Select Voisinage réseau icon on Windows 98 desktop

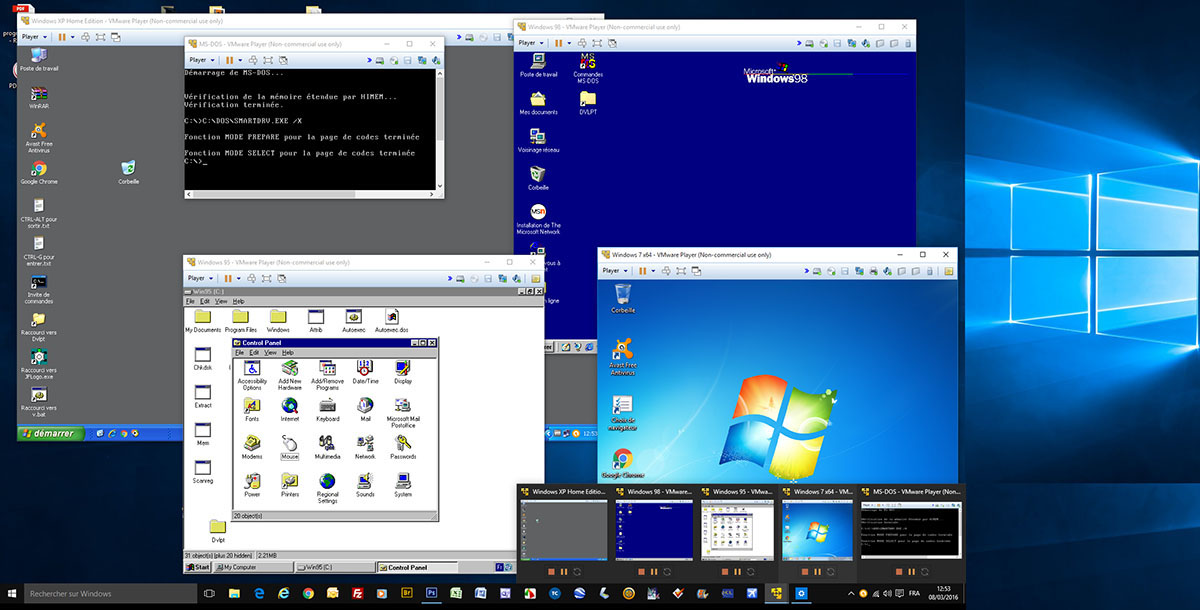538,140
